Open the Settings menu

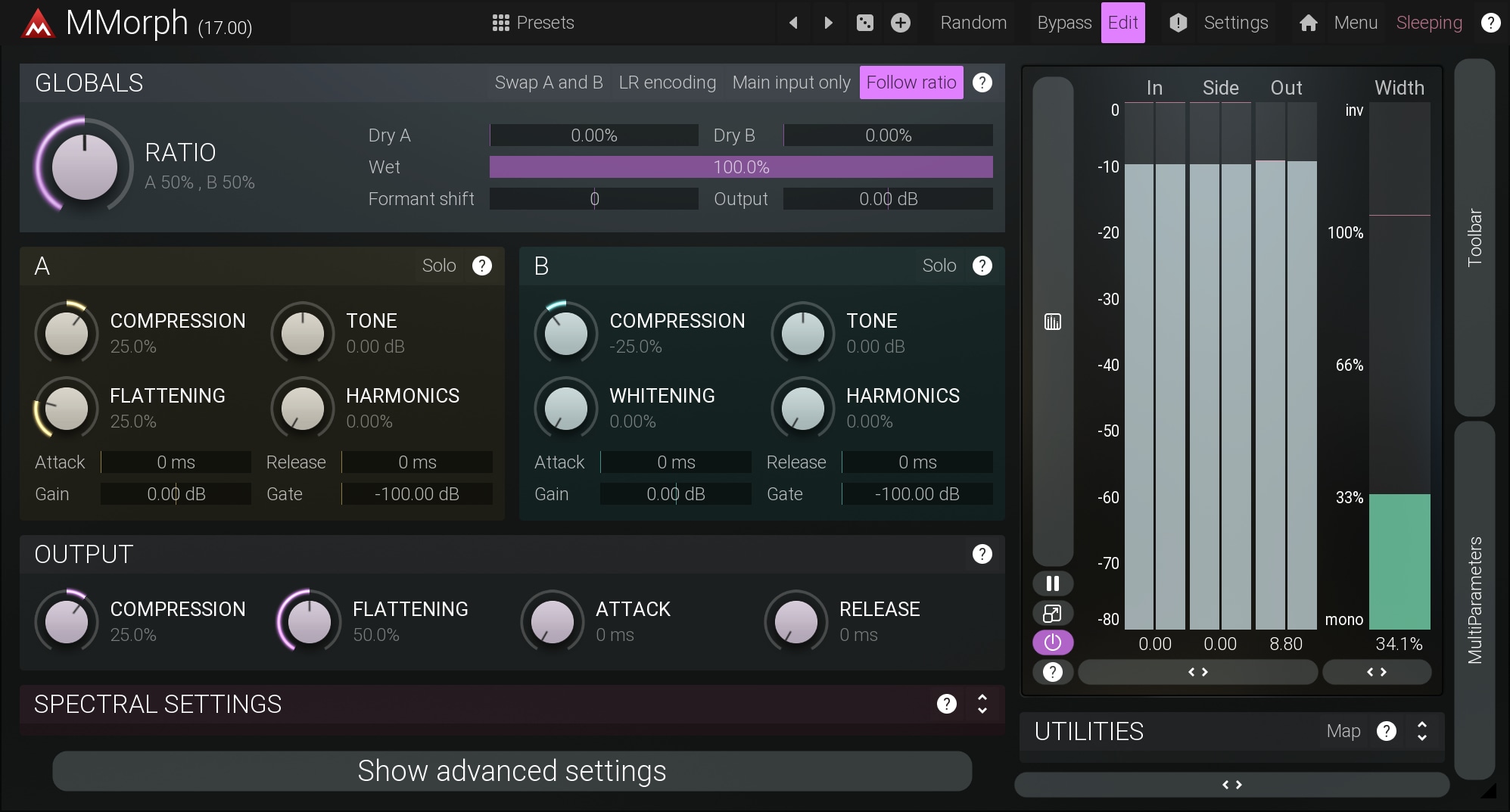coord(1234,23)
